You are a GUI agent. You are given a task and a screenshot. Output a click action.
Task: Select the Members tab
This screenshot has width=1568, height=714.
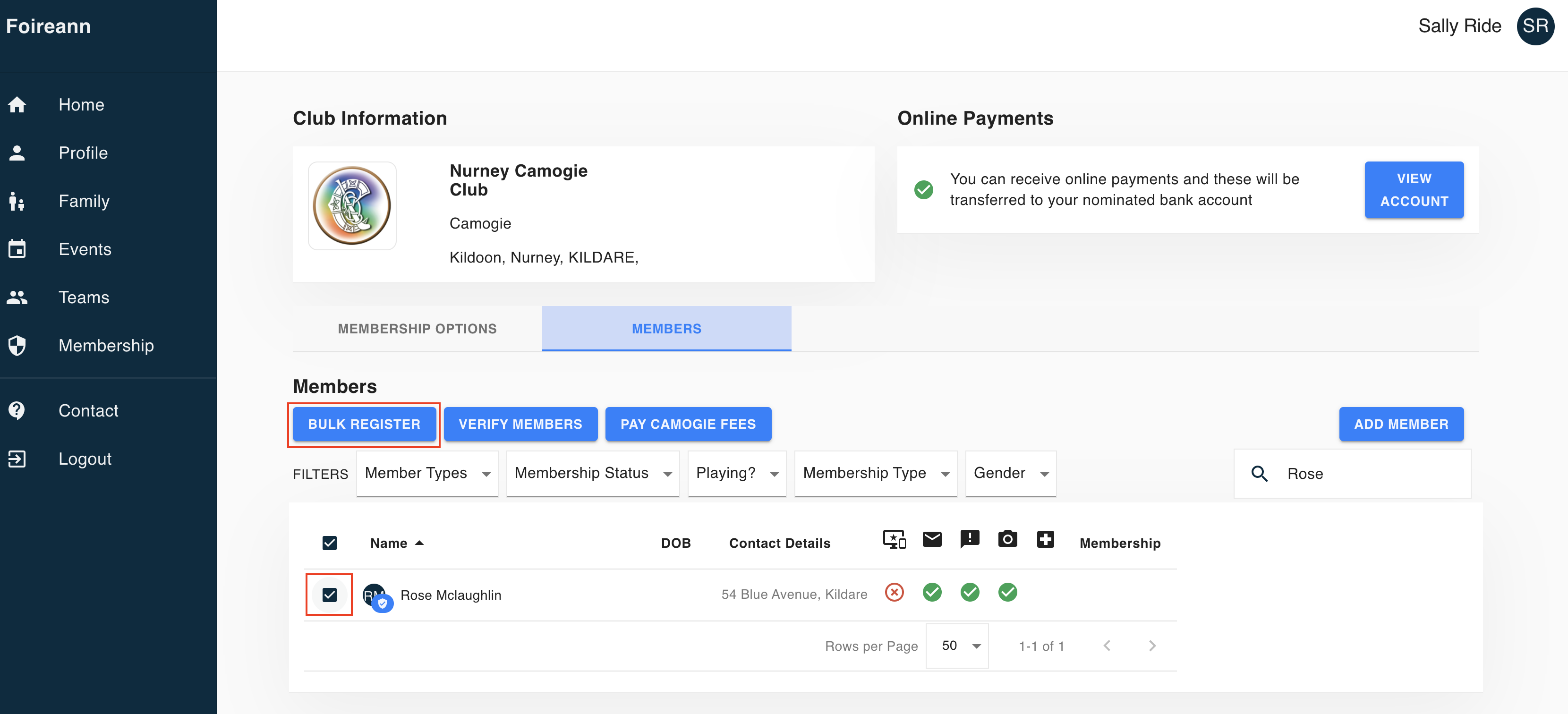tap(666, 329)
